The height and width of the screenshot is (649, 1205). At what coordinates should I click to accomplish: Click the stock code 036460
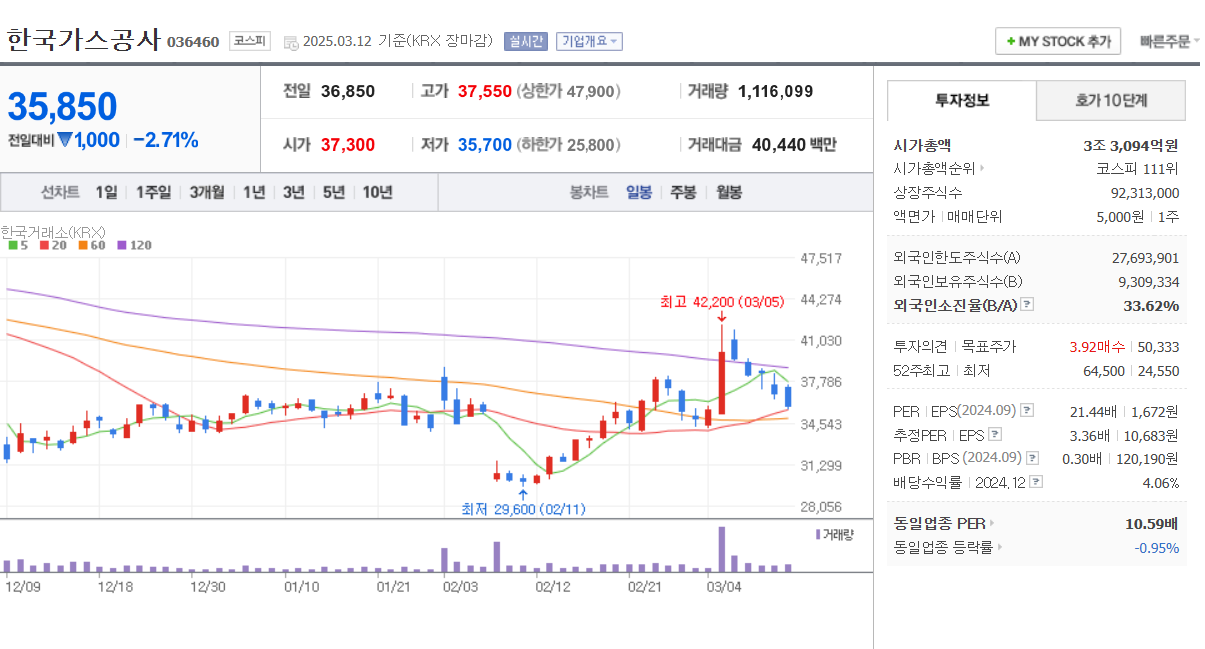193,42
